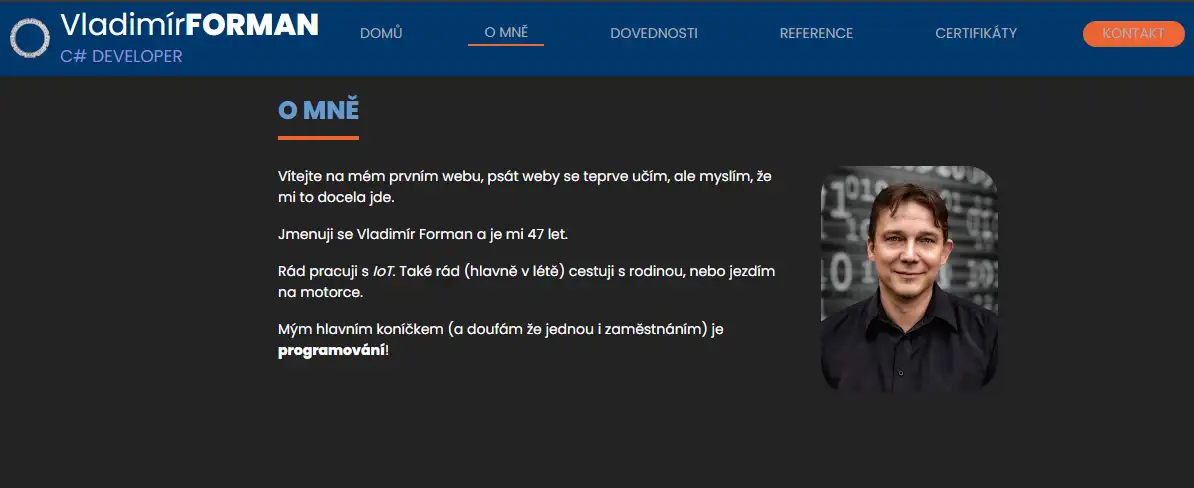Click the bold FORMAN surname in header

[x=252, y=25]
